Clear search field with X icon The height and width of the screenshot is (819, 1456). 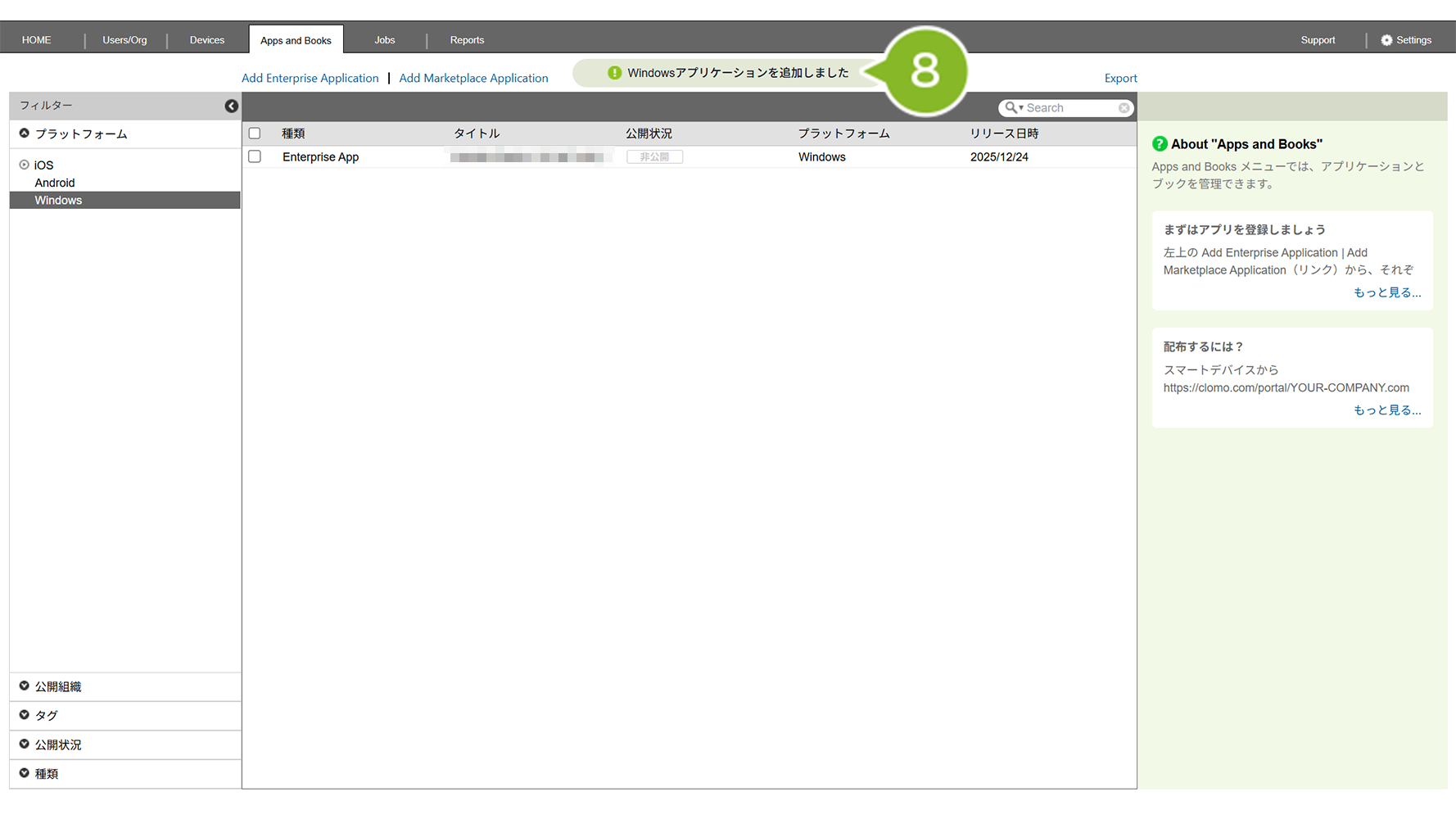(1124, 108)
